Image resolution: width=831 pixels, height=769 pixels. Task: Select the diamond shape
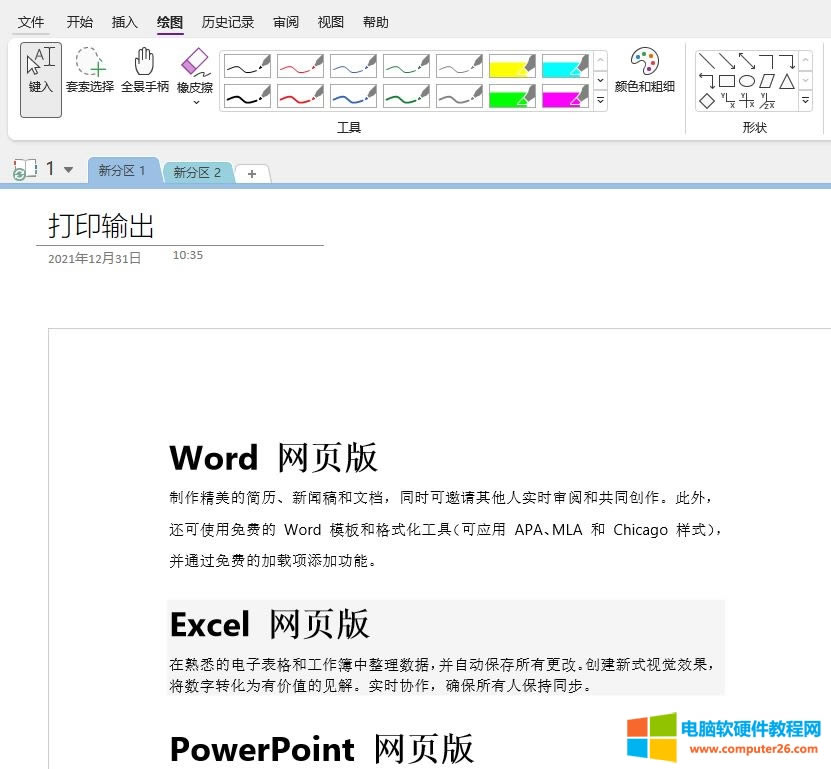pyautogui.click(x=706, y=100)
